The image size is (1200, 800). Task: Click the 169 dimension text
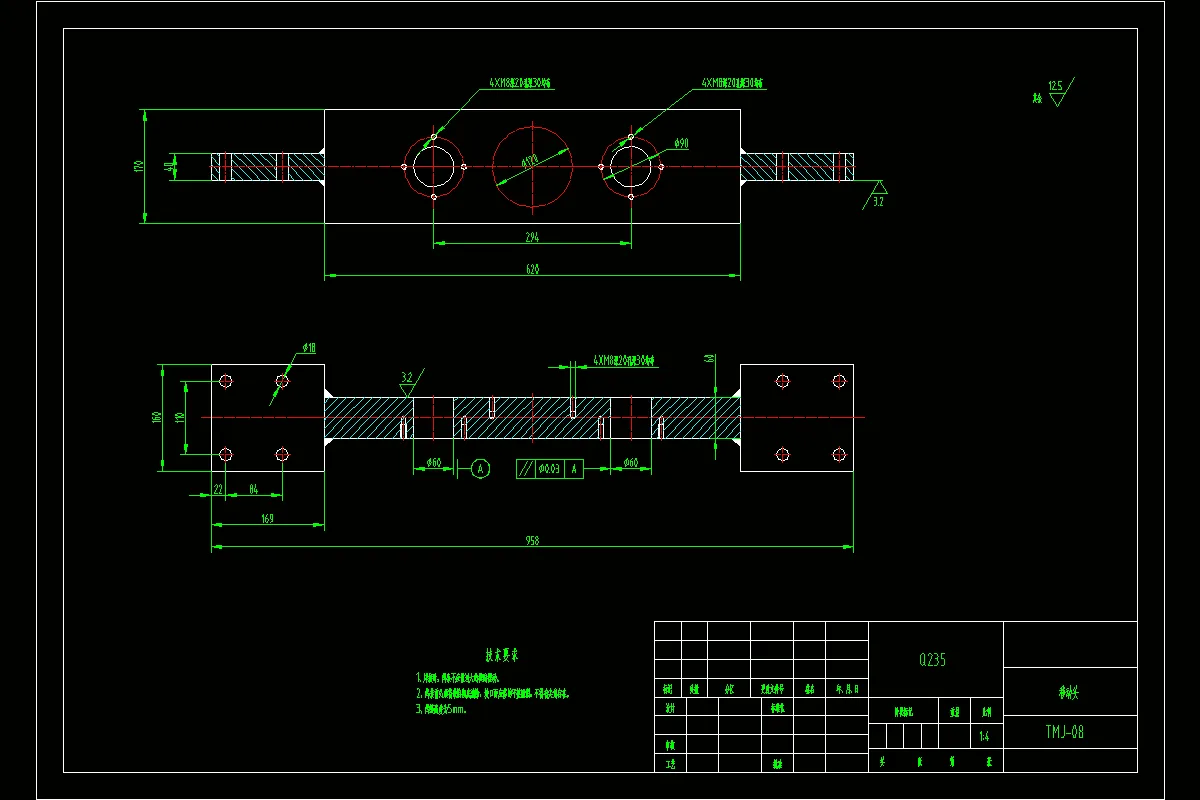coord(267,518)
